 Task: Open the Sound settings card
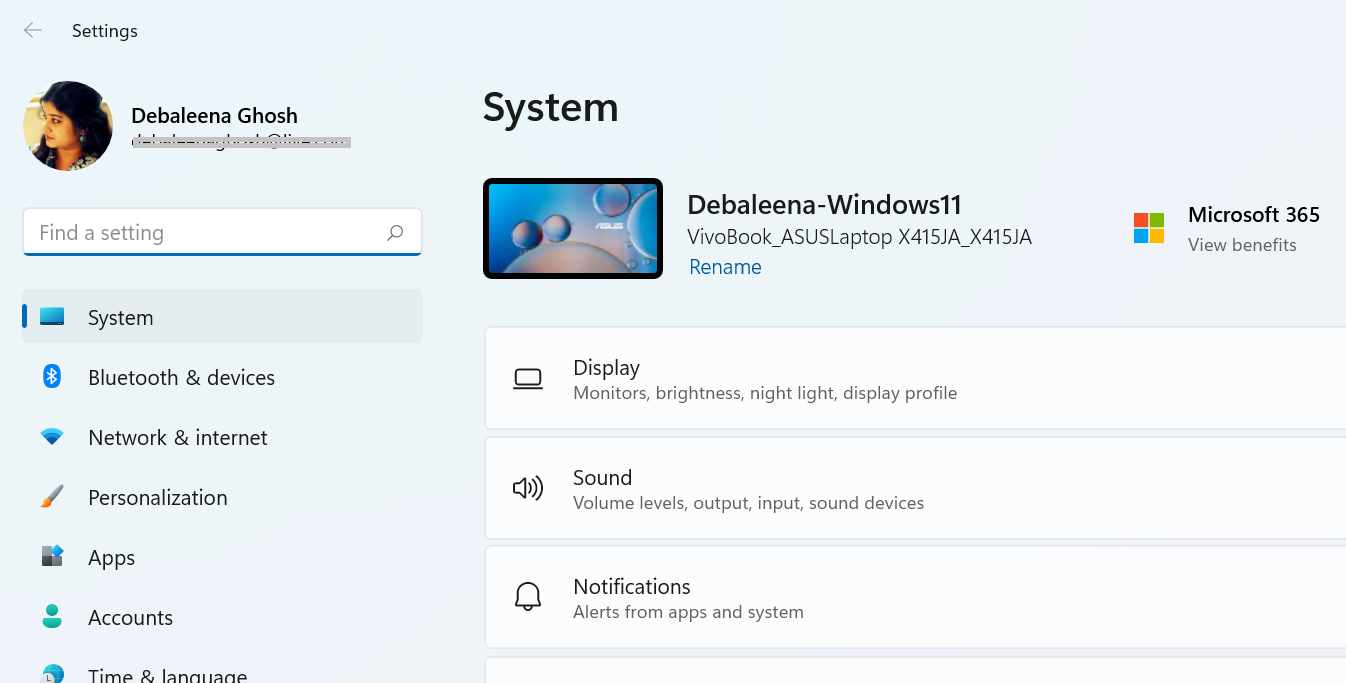coord(915,488)
